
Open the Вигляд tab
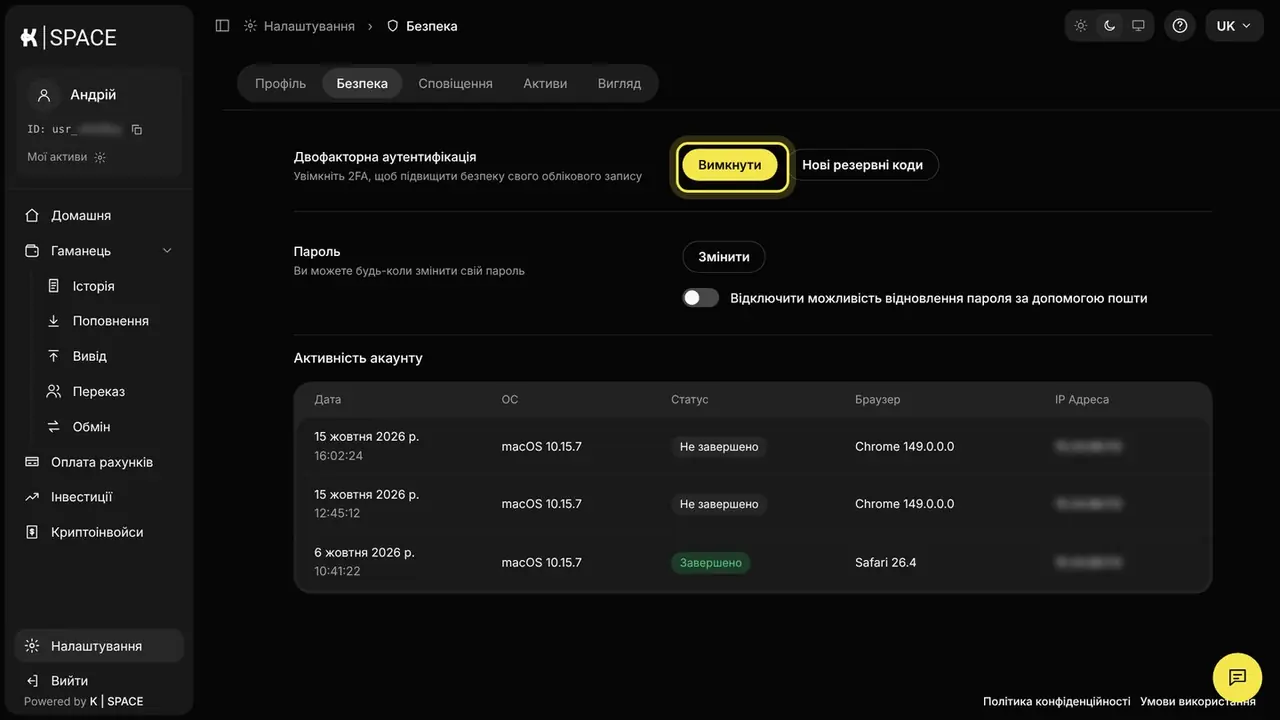[x=619, y=84]
